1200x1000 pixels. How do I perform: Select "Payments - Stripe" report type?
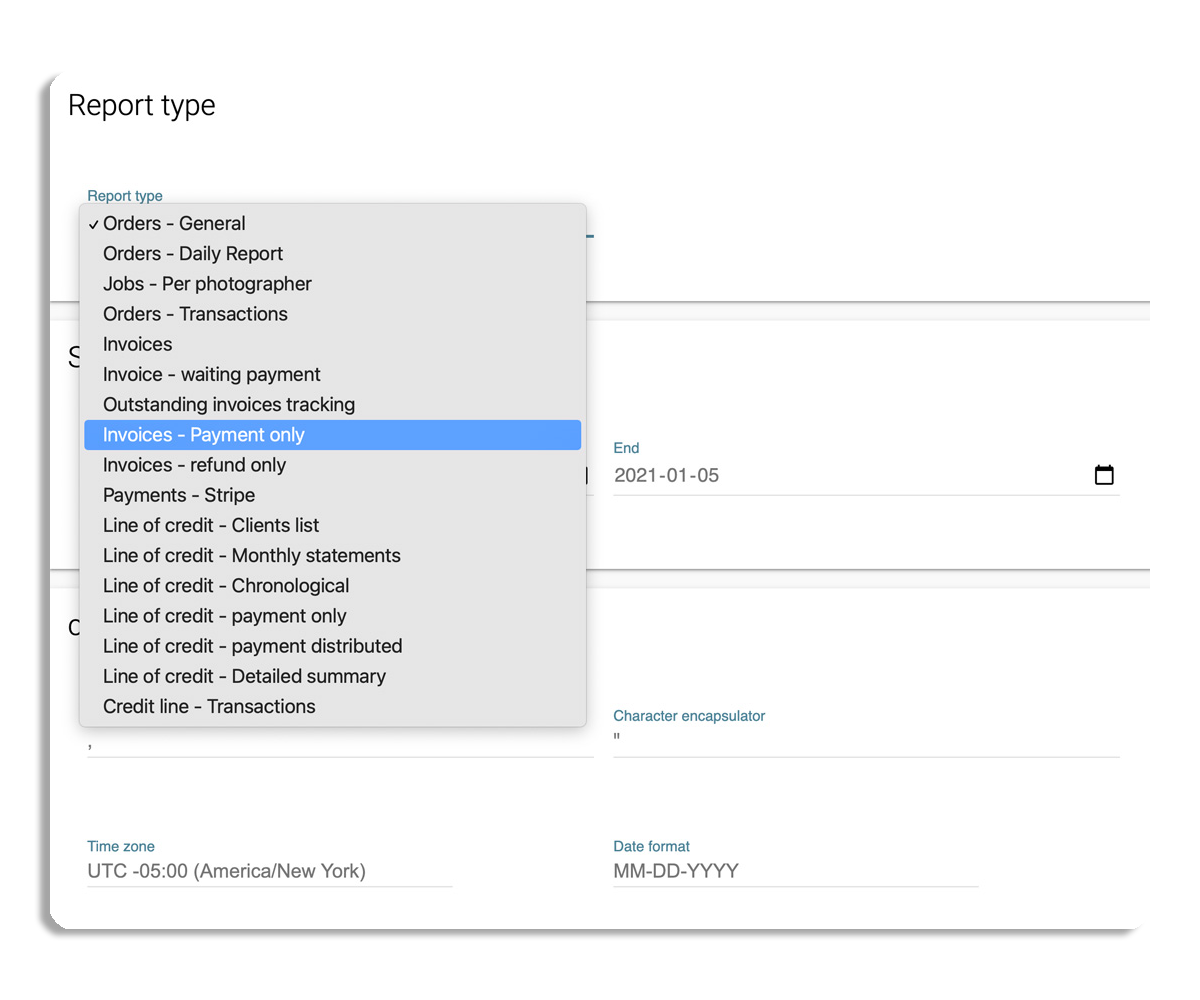tap(179, 495)
